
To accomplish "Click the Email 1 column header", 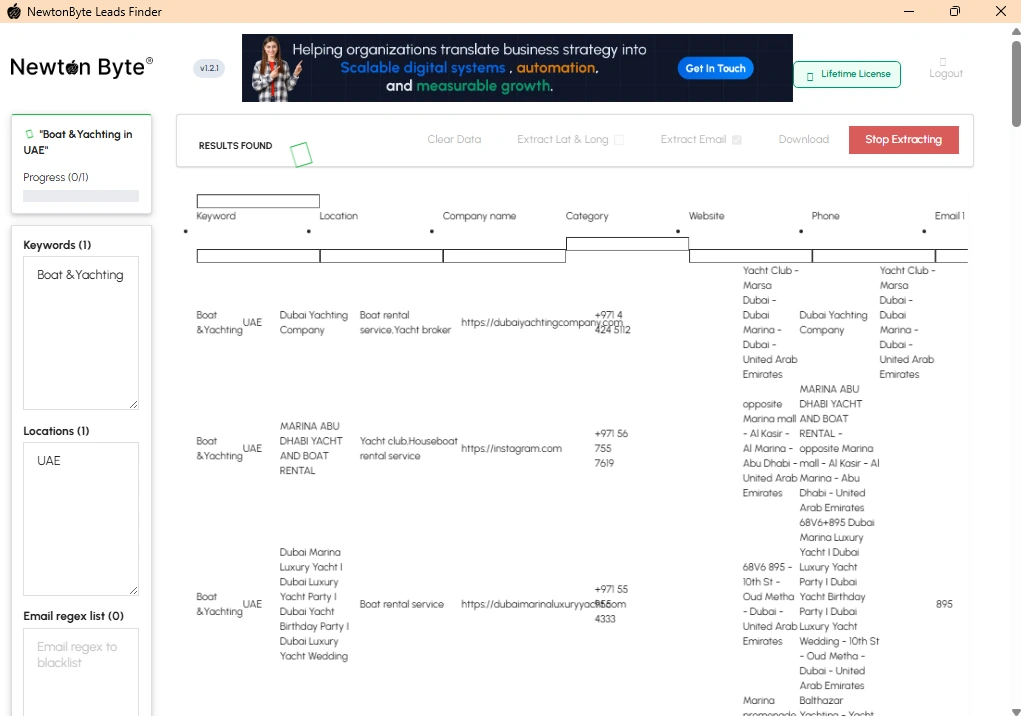I will tap(950, 216).
